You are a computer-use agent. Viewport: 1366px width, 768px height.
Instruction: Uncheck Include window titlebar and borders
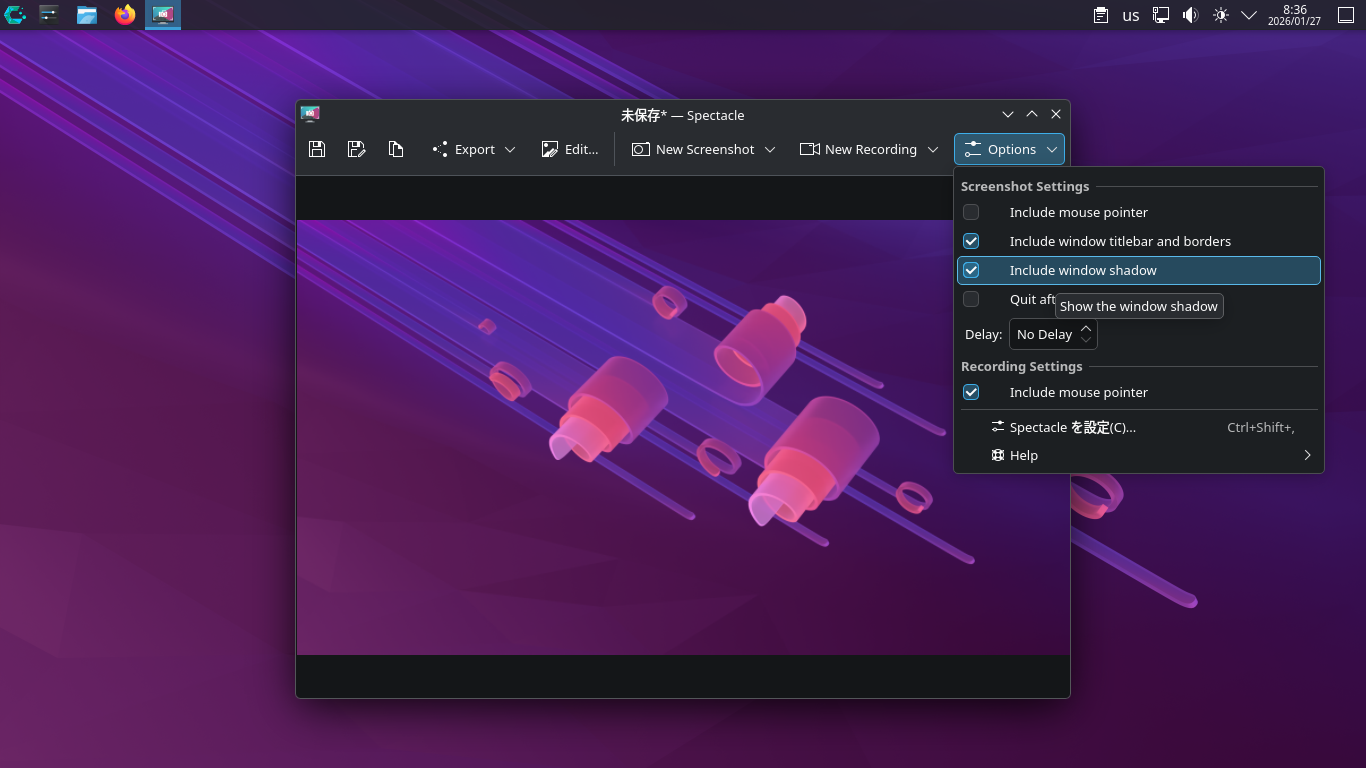point(971,241)
